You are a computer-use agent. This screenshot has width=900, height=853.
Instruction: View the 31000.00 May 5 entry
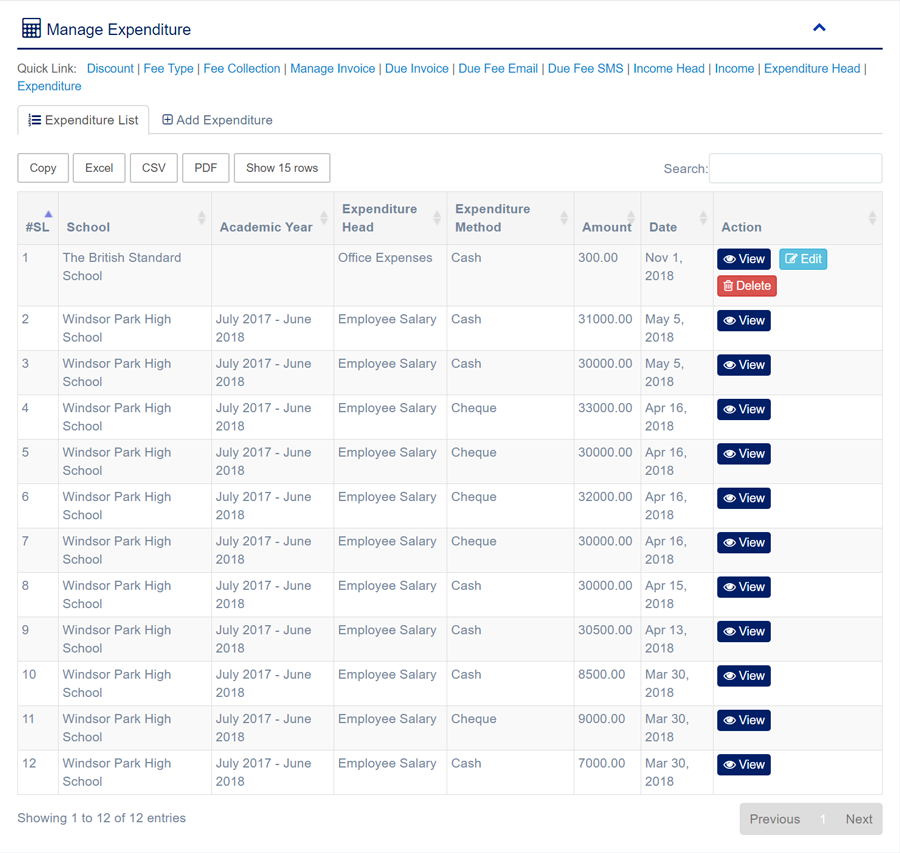click(x=744, y=320)
